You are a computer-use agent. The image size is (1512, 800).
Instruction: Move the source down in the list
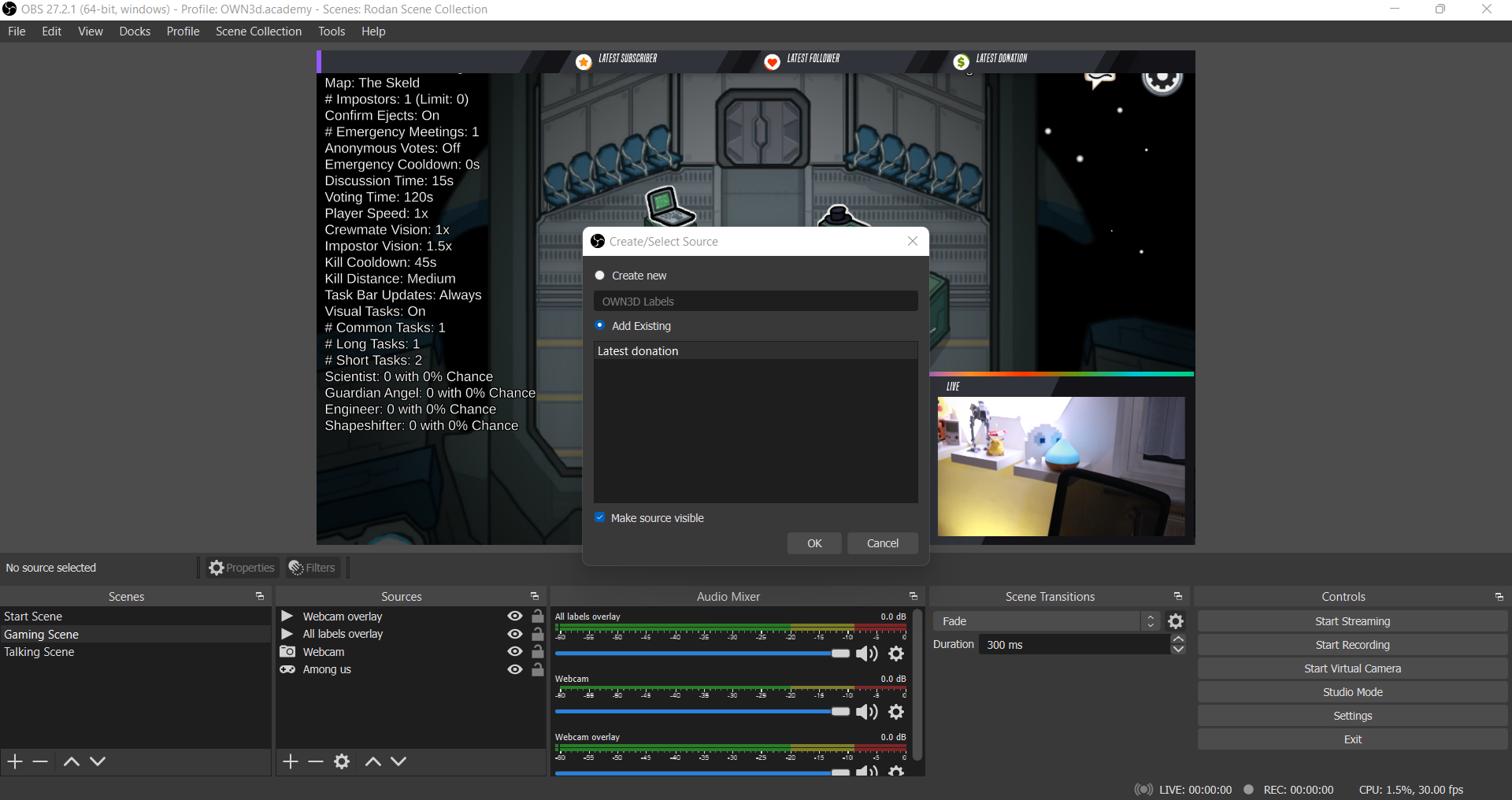point(398,761)
